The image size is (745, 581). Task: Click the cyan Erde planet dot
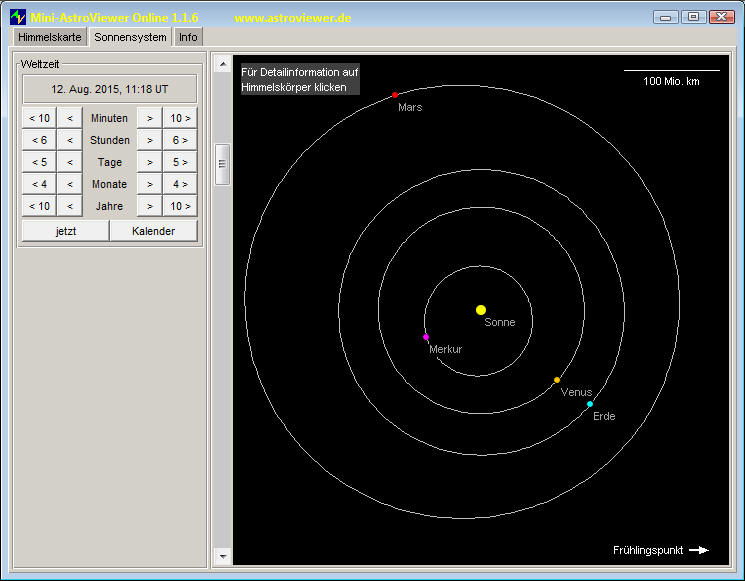[590, 404]
